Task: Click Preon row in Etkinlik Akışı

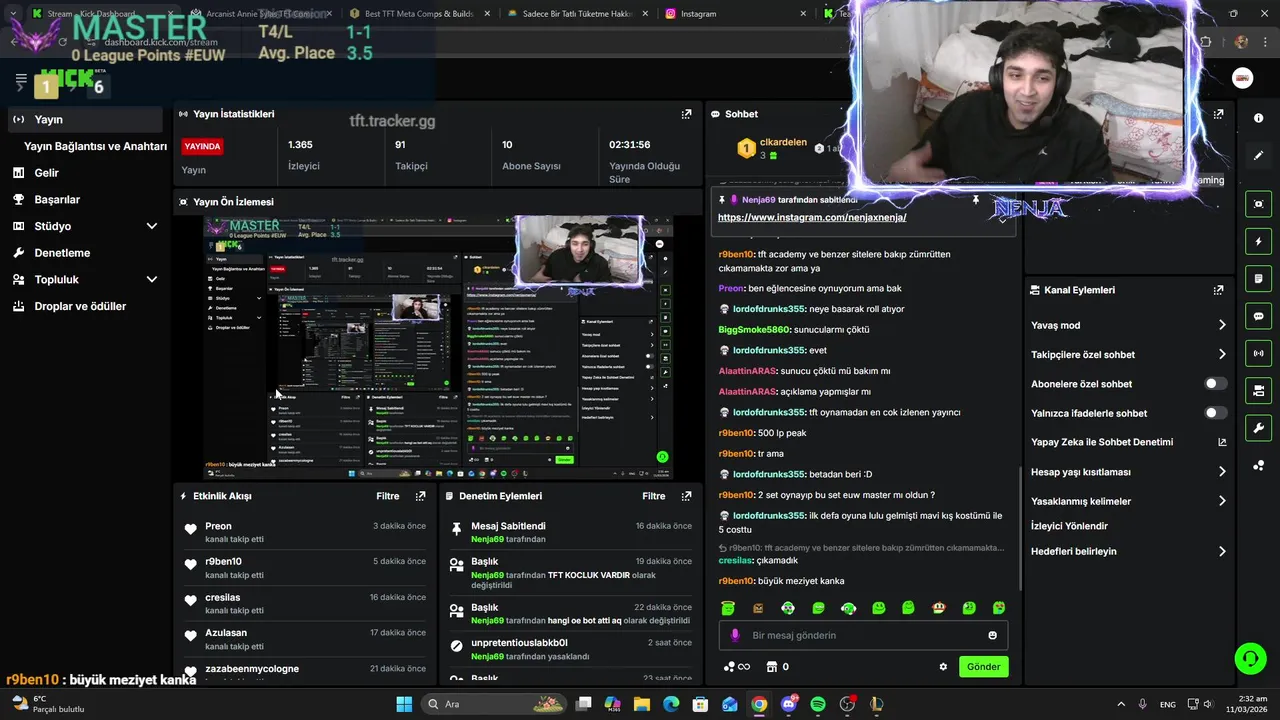Action: (x=305, y=532)
